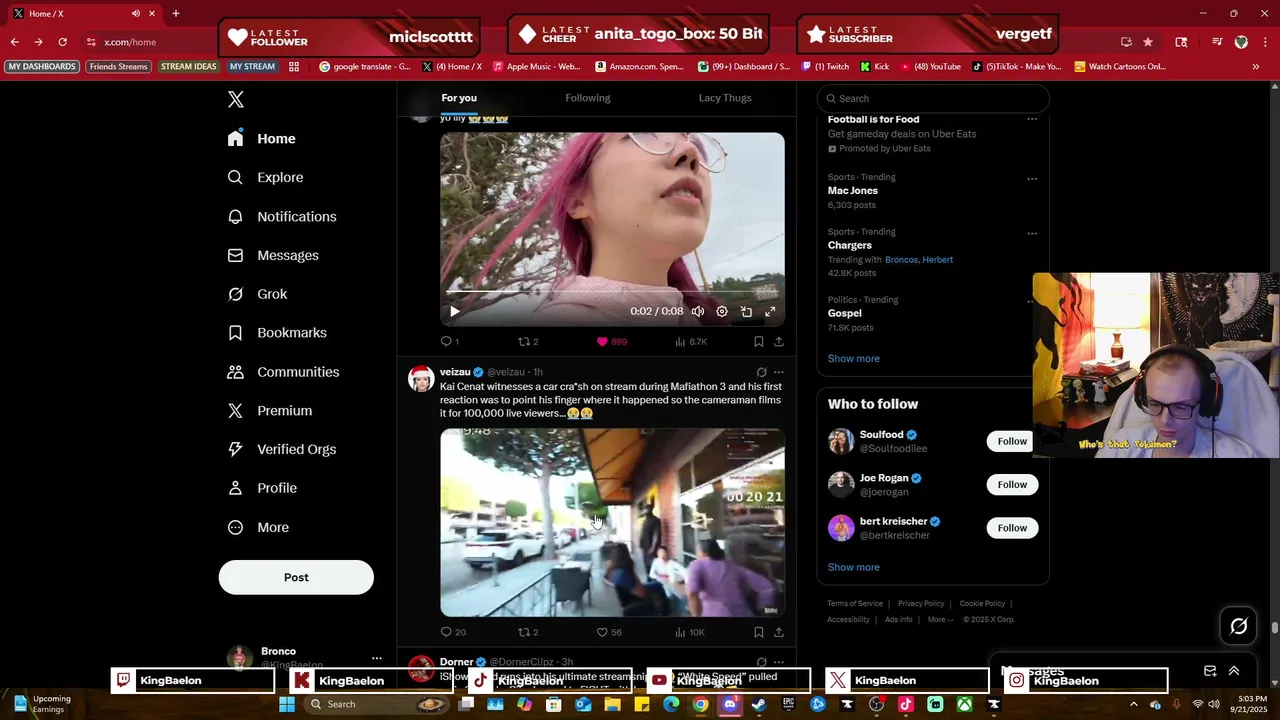Open Grok in X sidebar
Image resolution: width=1280 pixels, height=720 pixels.
pyautogui.click(x=257, y=294)
